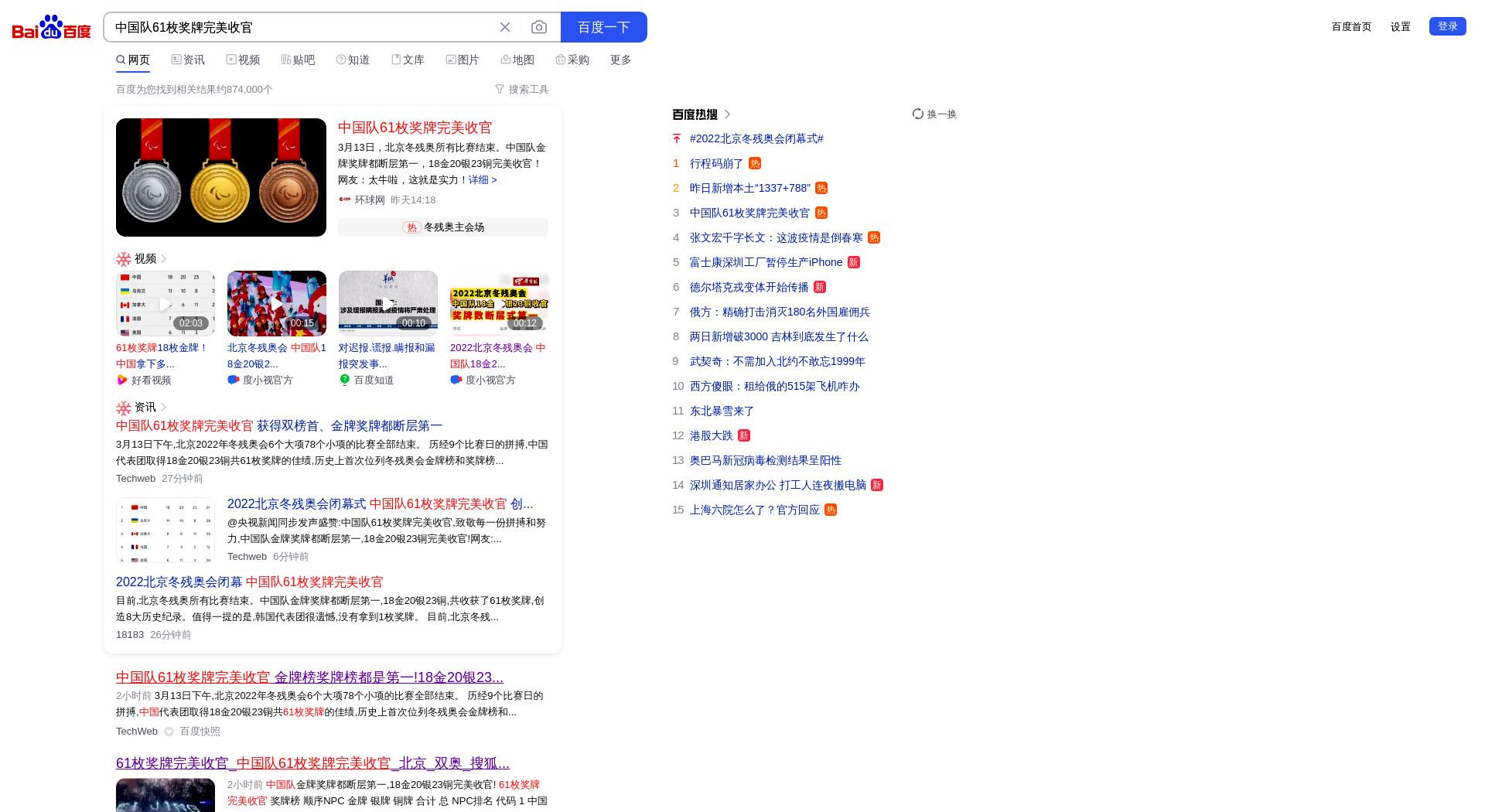Go to 百度首页 link

pyautogui.click(x=1351, y=26)
